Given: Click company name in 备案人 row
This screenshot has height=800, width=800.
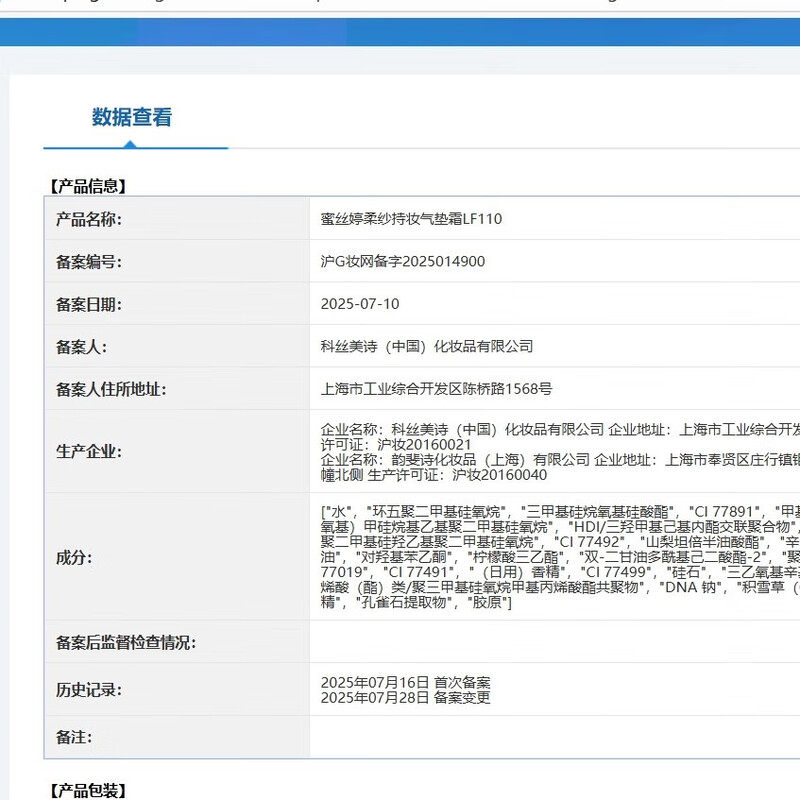Looking at the screenshot, I should pyautogui.click(x=427, y=347).
